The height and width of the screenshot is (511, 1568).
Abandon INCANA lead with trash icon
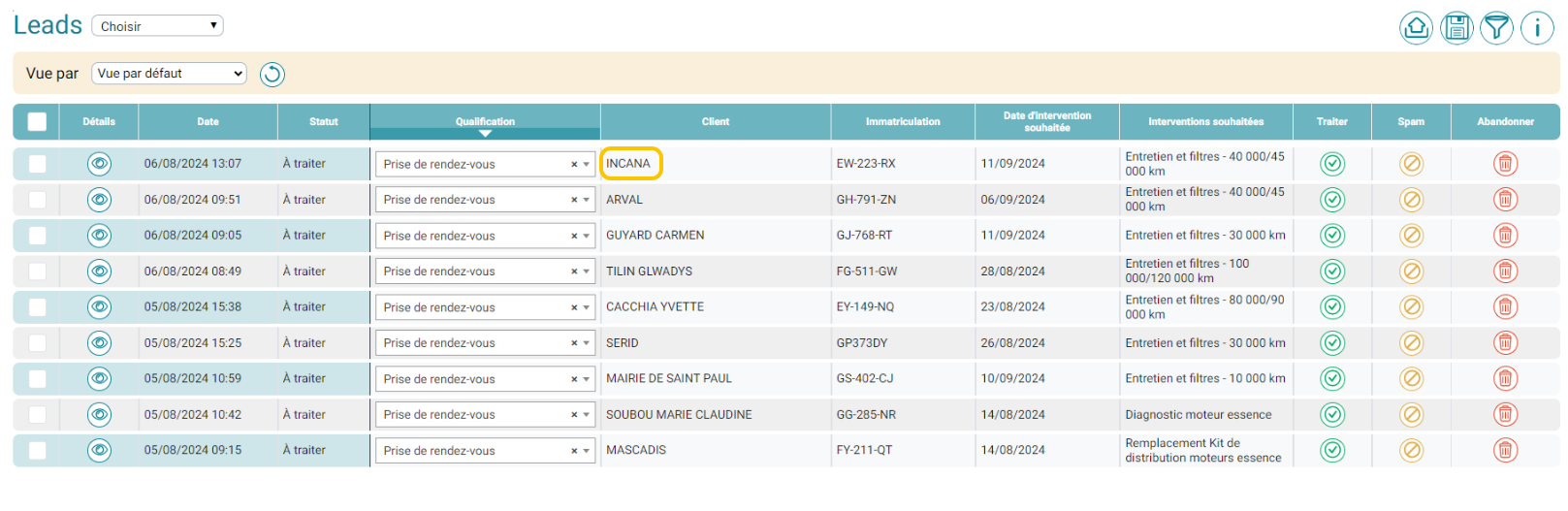click(1505, 164)
